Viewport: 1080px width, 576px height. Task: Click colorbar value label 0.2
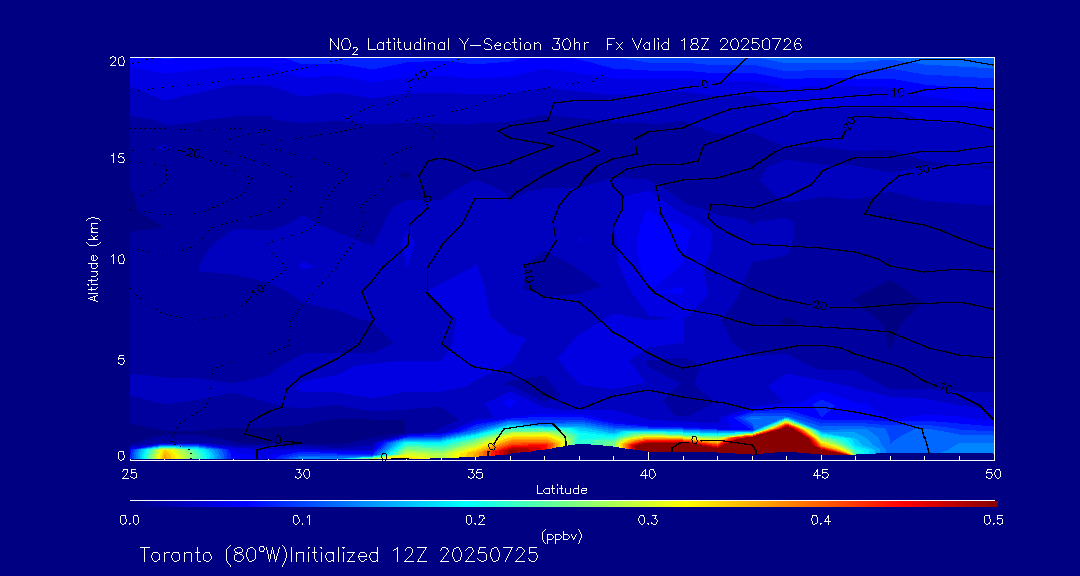(x=475, y=520)
